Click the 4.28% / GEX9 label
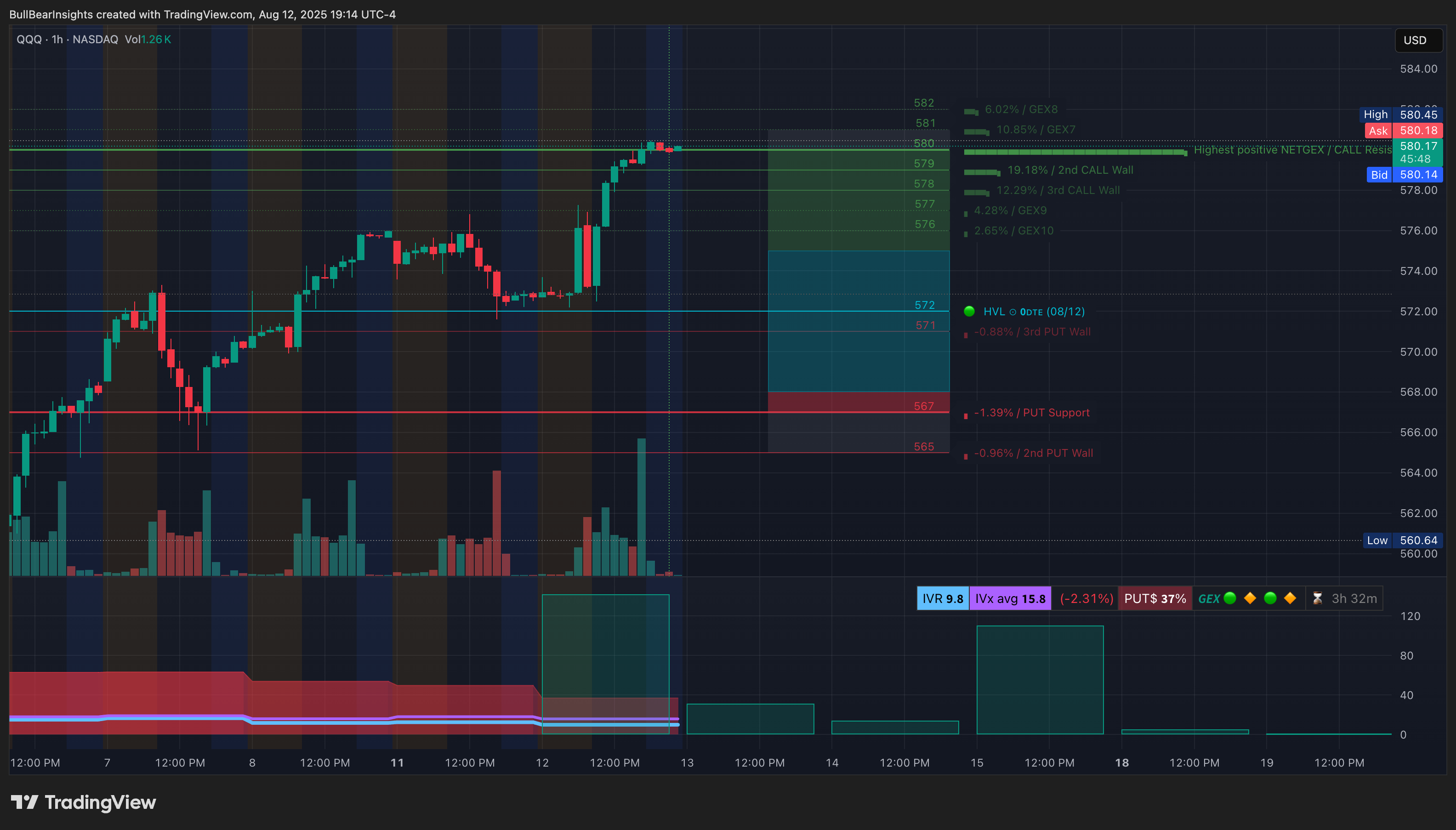The width and height of the screenshot is (1456, 830). (1010, 210)
